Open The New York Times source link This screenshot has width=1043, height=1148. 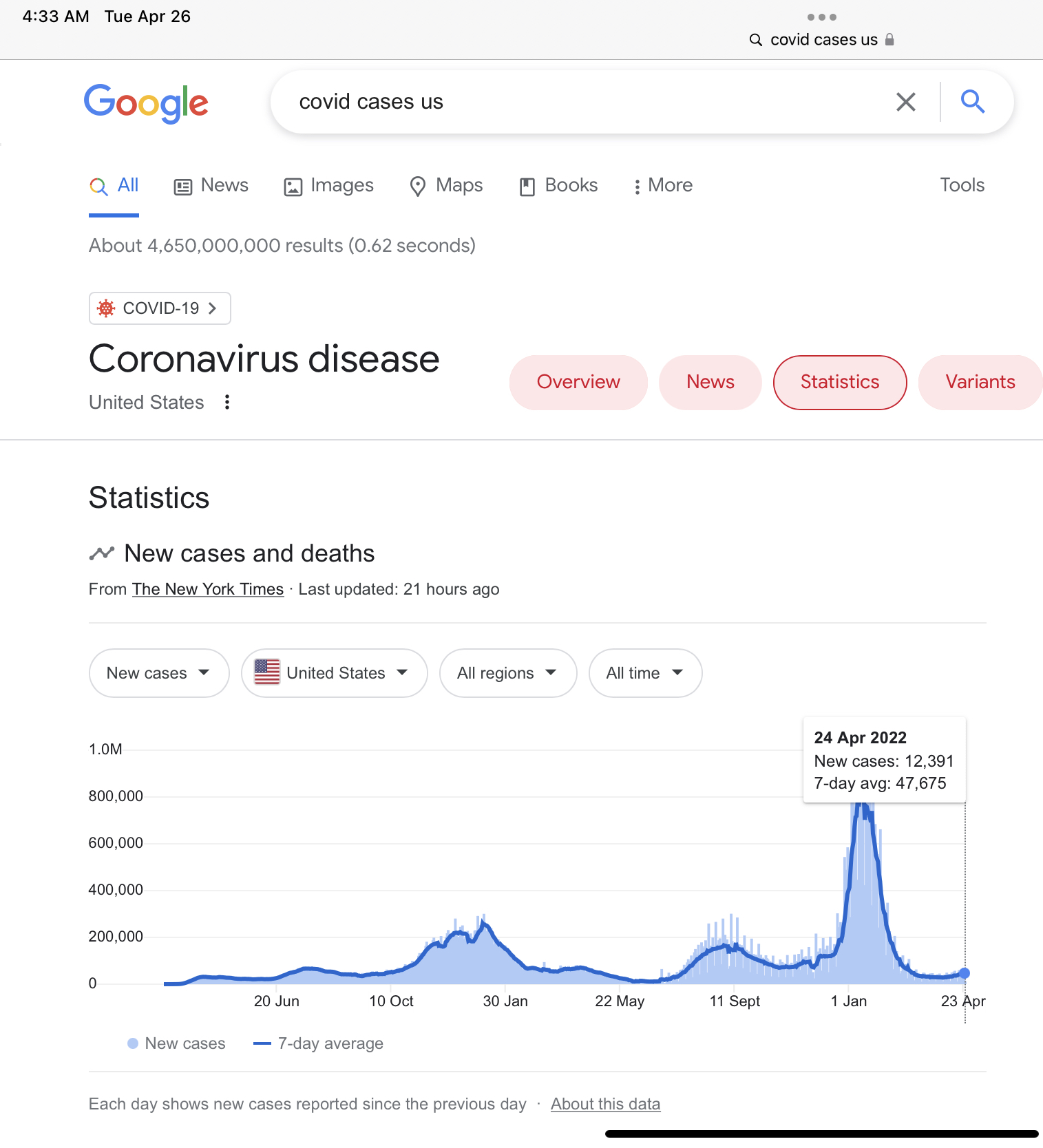click(208, 589)
